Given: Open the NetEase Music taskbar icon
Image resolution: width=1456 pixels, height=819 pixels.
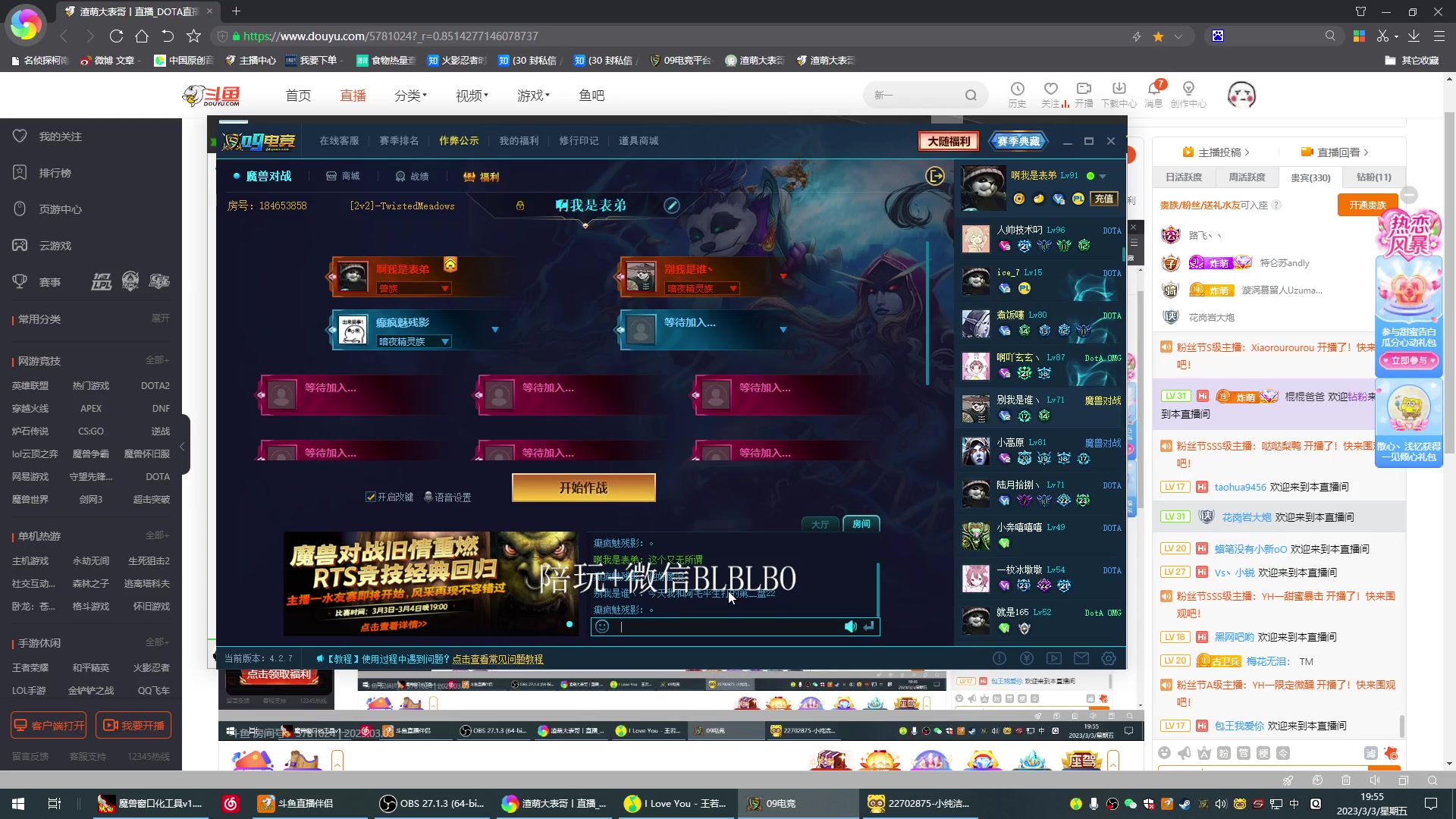Looking at the screenshot, I should 231,804.
